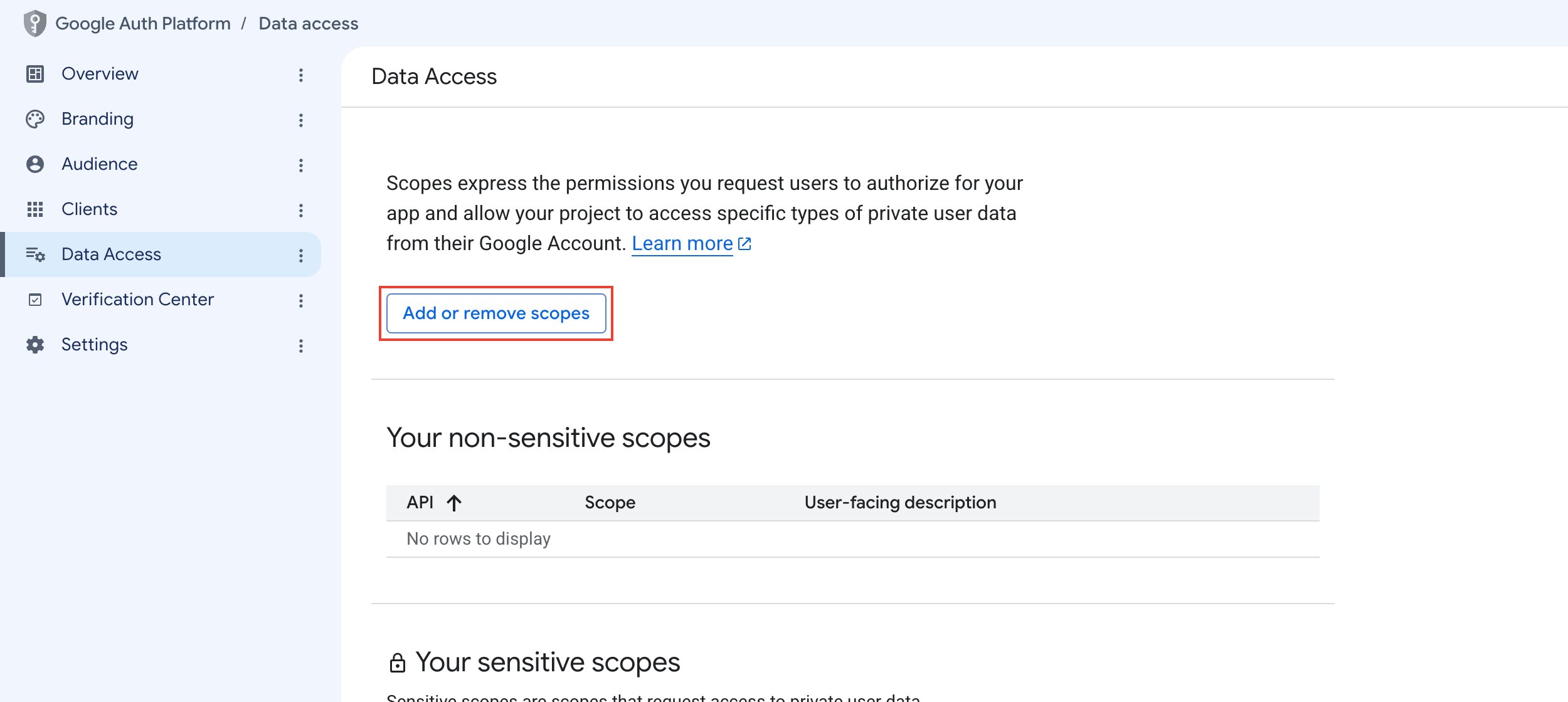Viewport: 1568px width, 702px height.
Task: Click the User-facing description column header
Action: (900, 503)
